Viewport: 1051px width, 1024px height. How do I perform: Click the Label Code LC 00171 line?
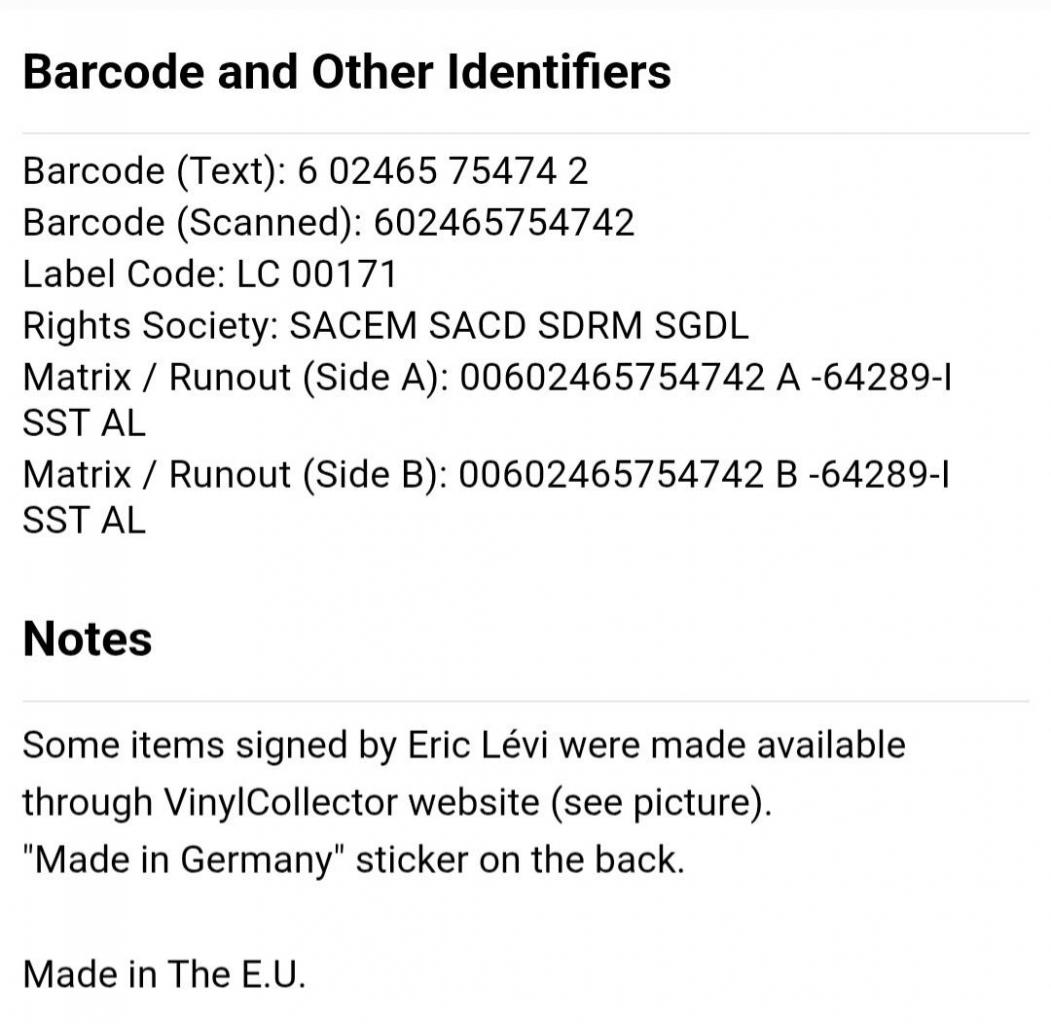(210, 274)
